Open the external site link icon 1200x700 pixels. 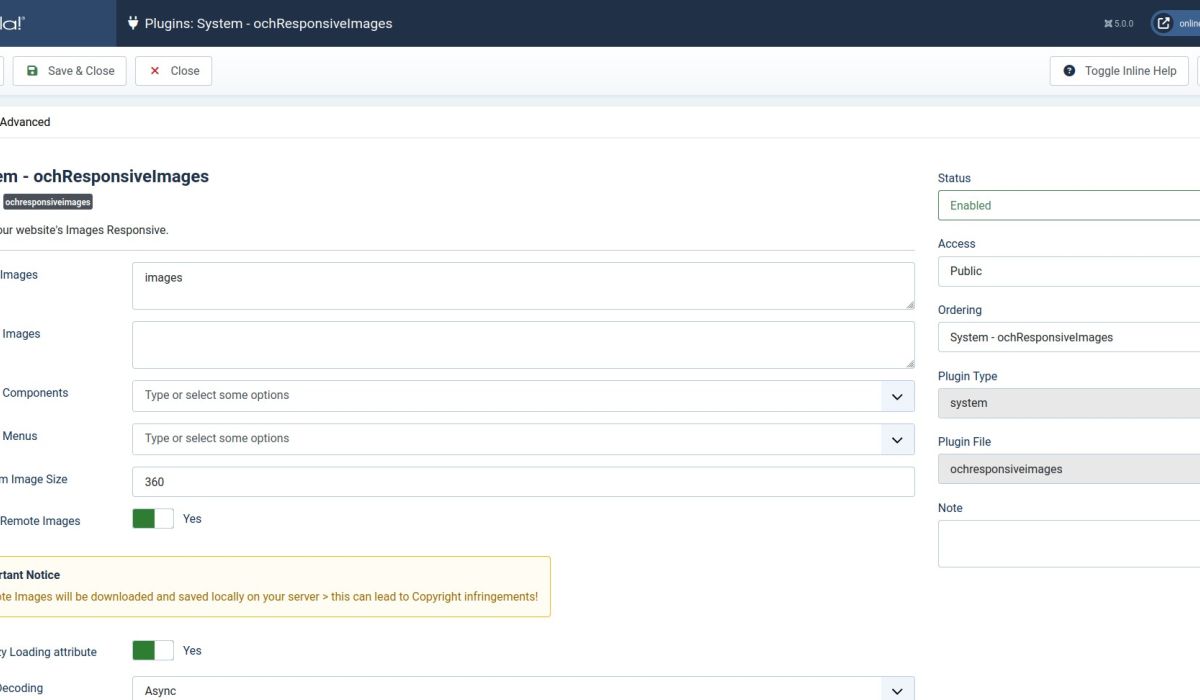click(1164, 23)
